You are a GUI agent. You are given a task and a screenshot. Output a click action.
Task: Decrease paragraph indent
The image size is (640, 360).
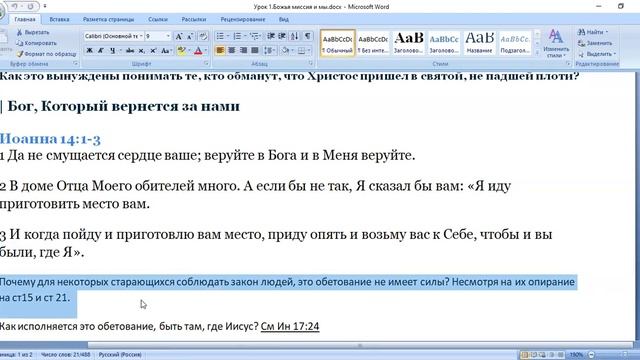(271, 36)
